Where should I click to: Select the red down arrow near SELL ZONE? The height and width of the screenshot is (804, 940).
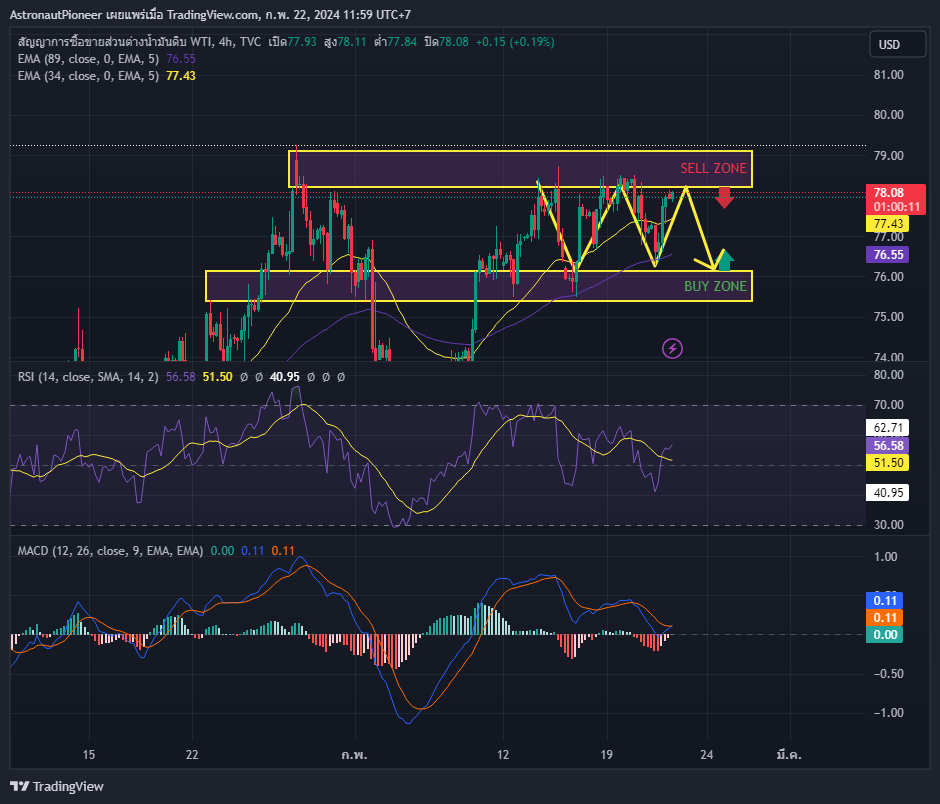(724, 197)
